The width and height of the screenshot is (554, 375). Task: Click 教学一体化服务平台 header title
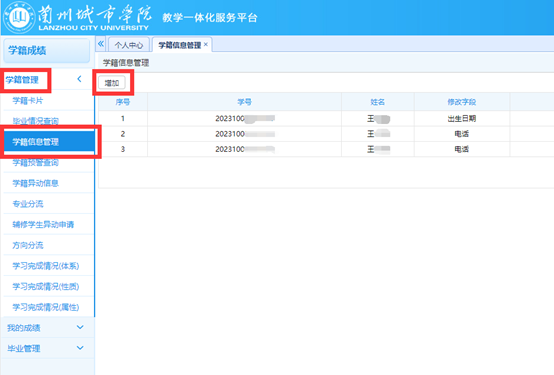pos(210,18)
